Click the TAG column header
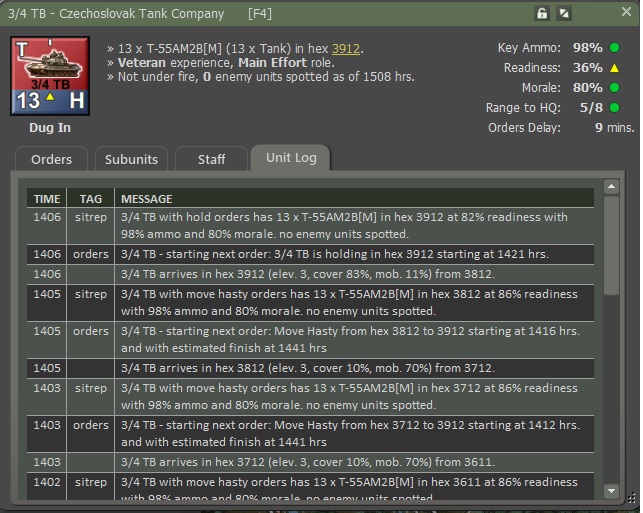 click(x=91, y=199)
